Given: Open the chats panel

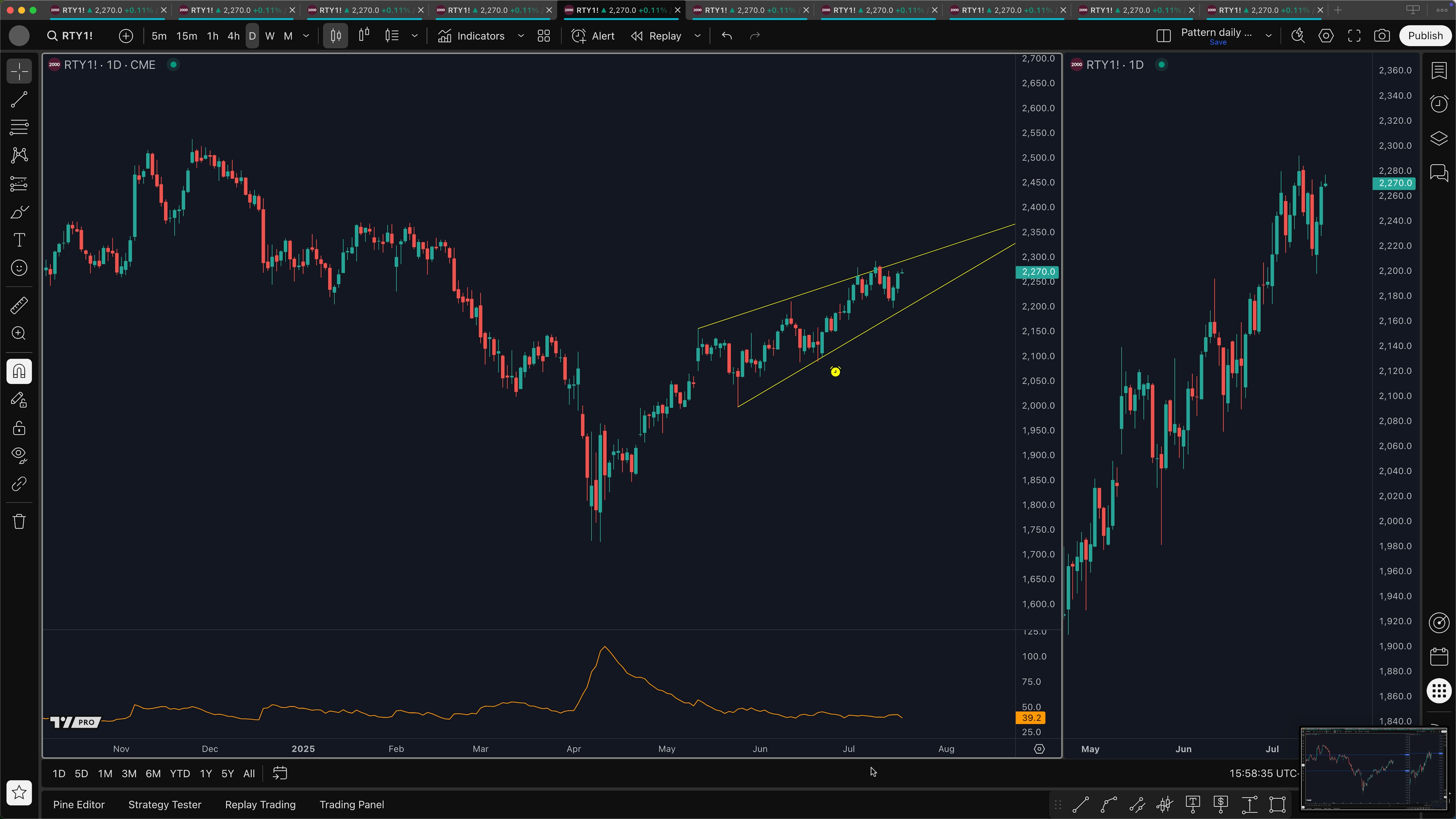Looking at the screenshot, I should 1439,173.
